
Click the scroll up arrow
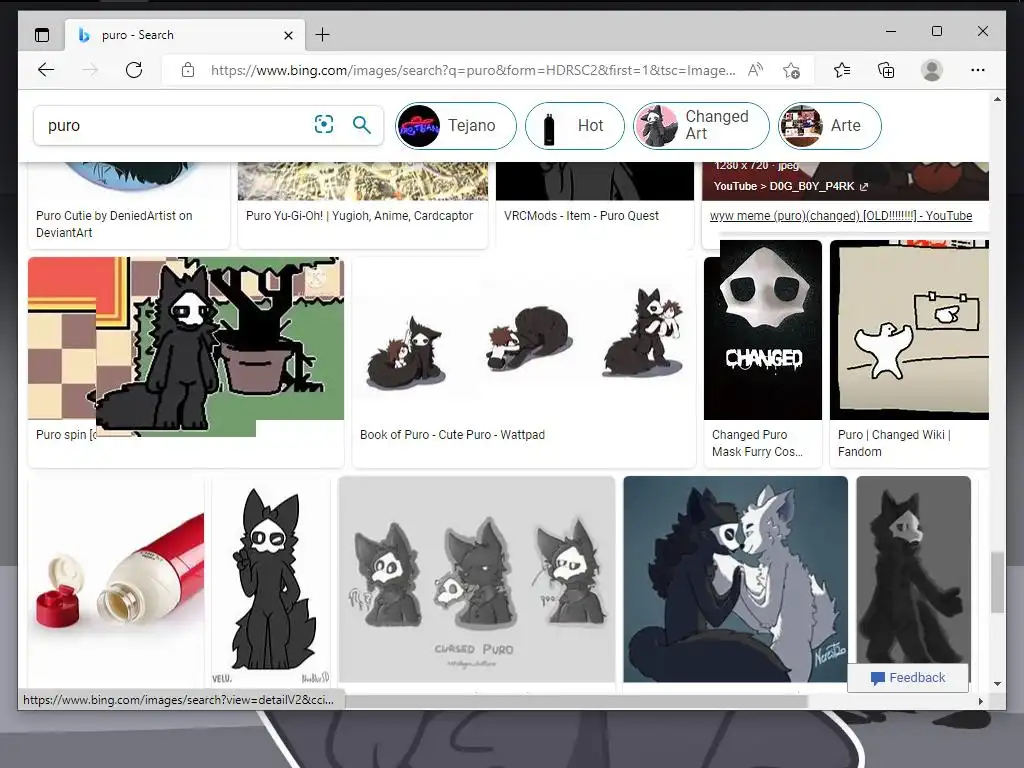[997, 99]
